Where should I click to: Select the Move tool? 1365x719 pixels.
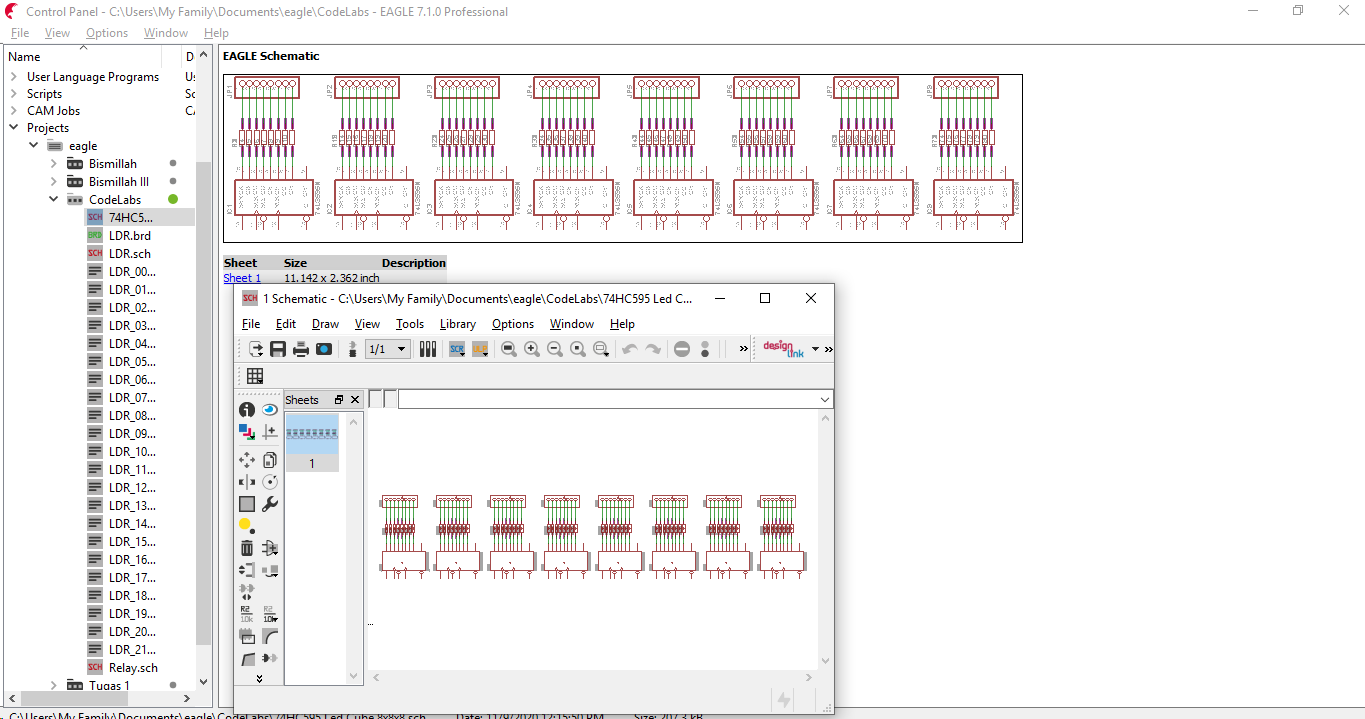247,459
